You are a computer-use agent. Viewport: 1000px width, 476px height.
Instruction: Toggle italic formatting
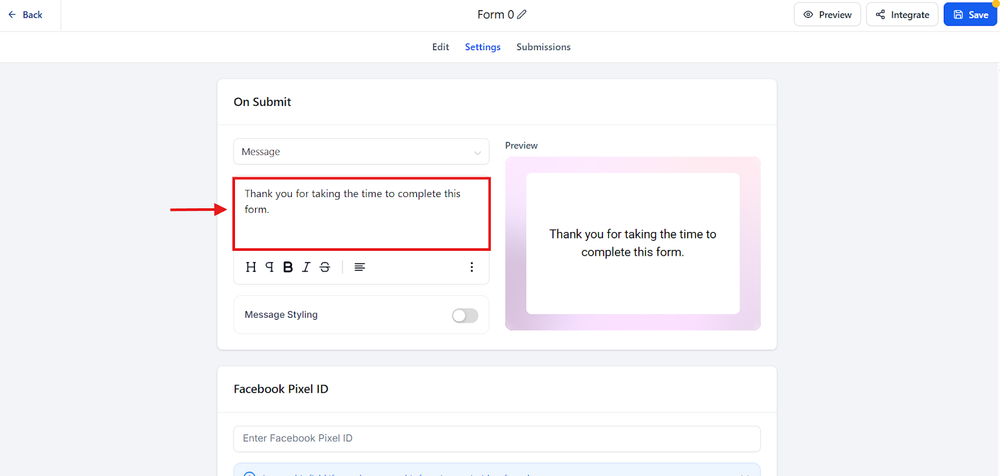(x=306, y=267)
